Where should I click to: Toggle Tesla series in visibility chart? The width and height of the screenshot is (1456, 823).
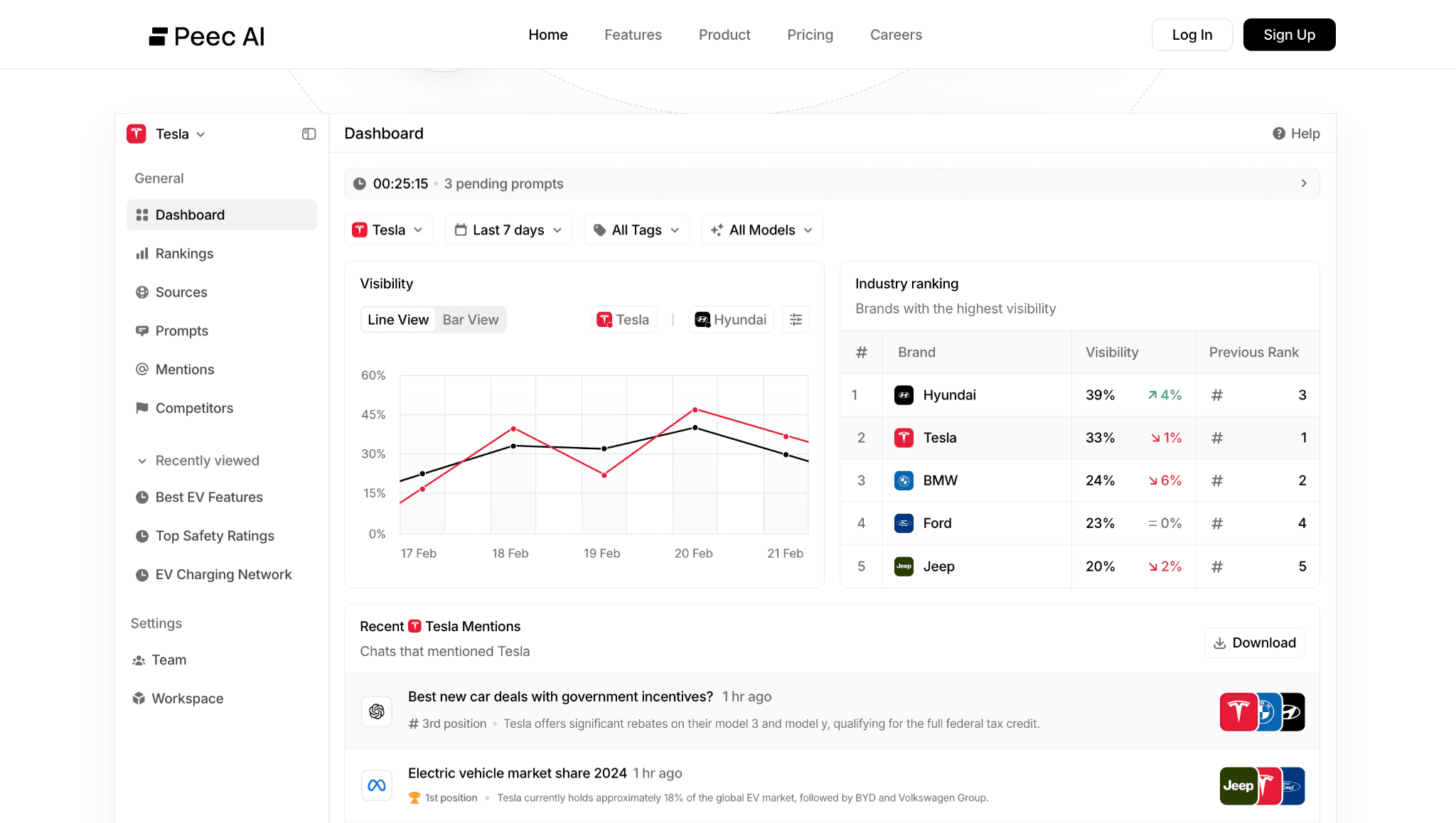click(623, 320)
